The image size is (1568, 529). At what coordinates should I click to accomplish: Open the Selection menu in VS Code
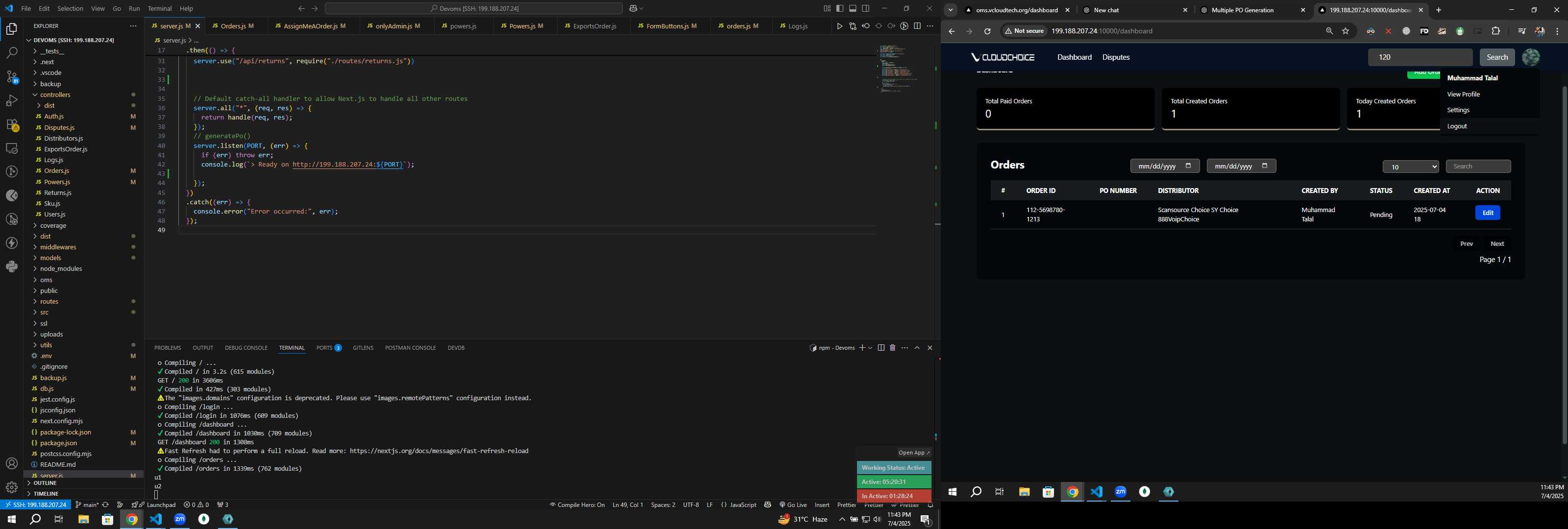click(70, 8)
